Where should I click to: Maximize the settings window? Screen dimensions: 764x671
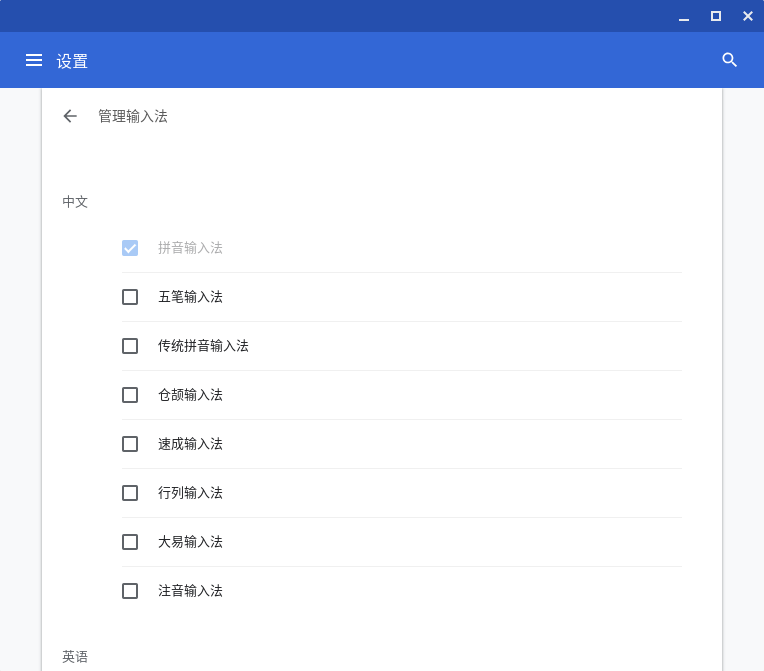pyautogui.click(x=716, y=16)
